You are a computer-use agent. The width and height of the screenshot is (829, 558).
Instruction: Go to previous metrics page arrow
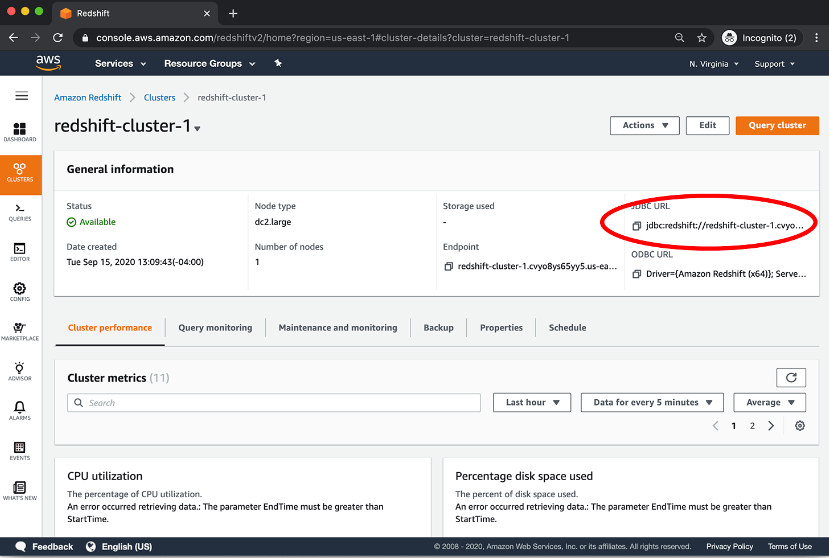point(716,426)
